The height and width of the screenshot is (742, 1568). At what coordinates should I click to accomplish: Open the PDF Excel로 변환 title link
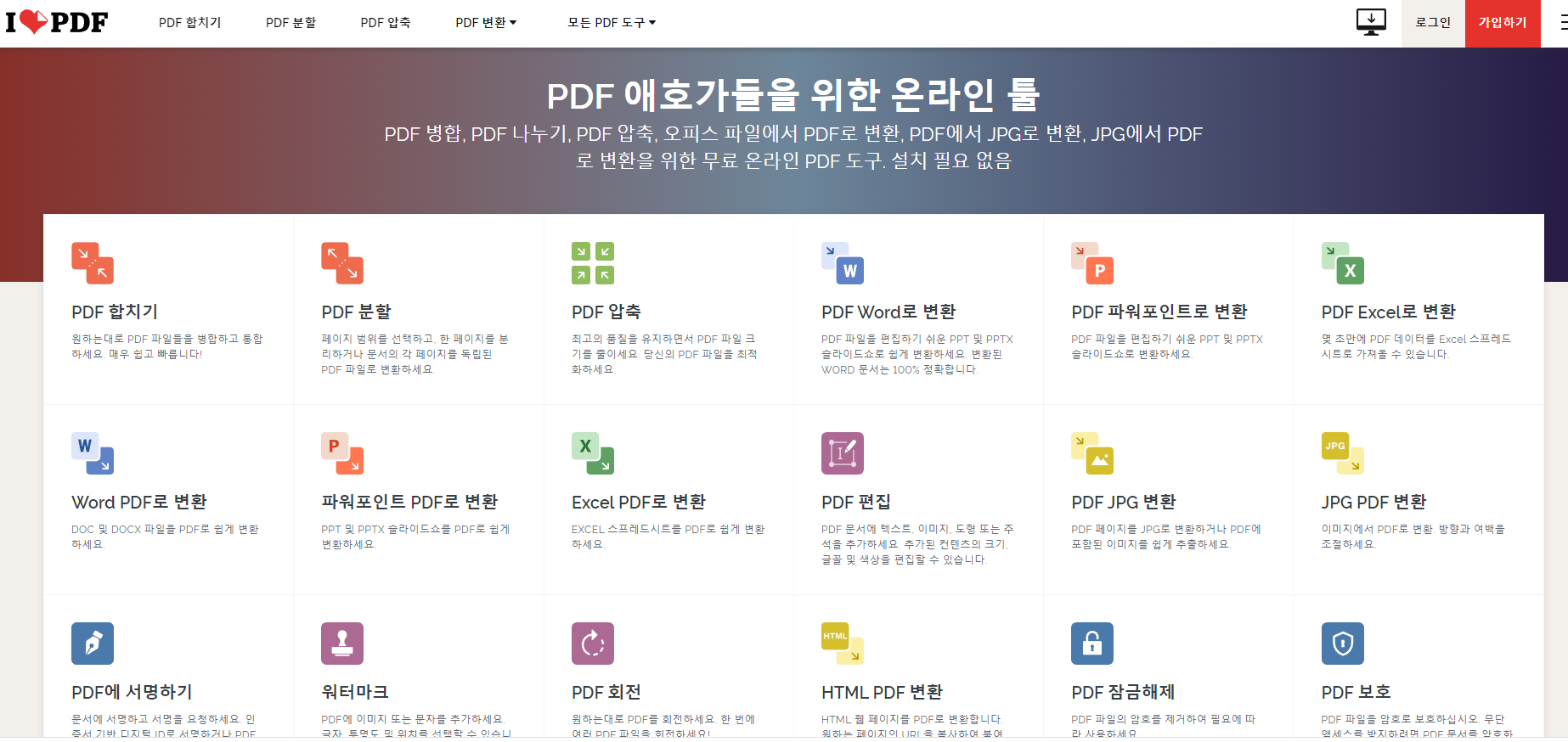click(1389, 312)
